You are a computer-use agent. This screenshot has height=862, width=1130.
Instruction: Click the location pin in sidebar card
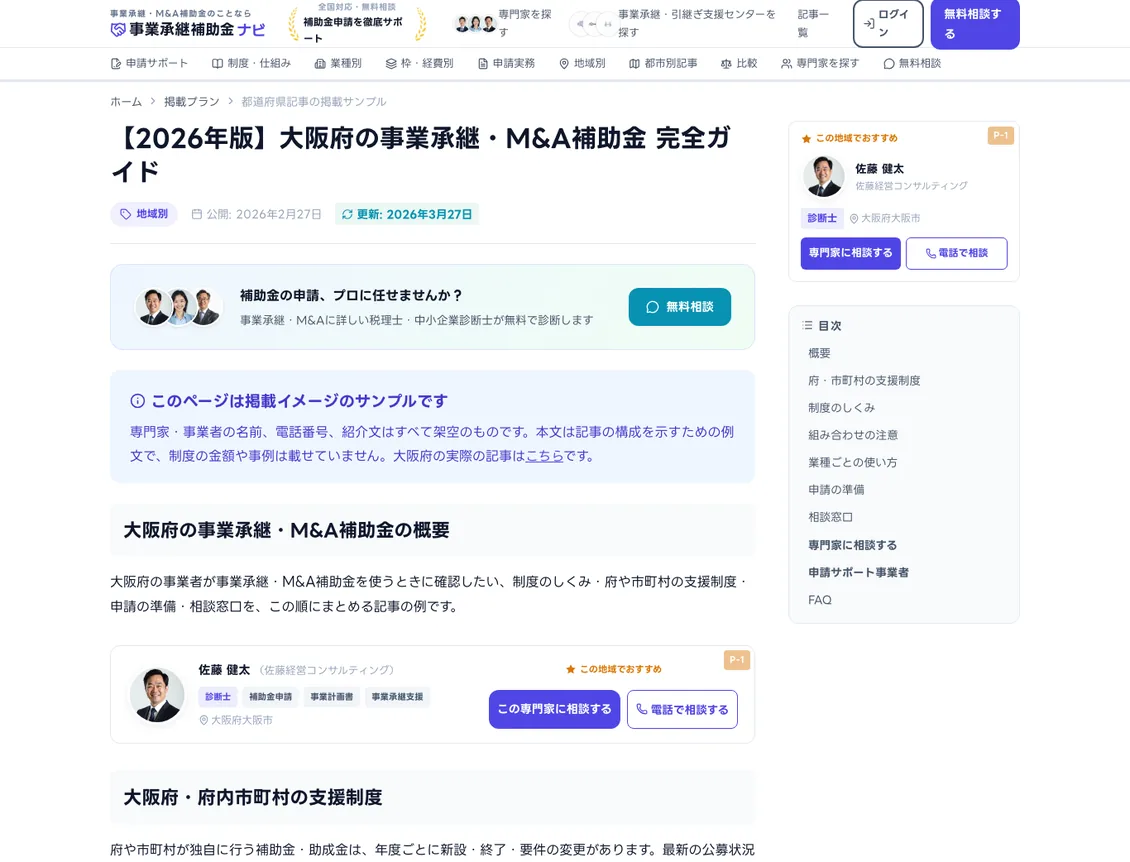pyautogui.click(x=854, y=218)
